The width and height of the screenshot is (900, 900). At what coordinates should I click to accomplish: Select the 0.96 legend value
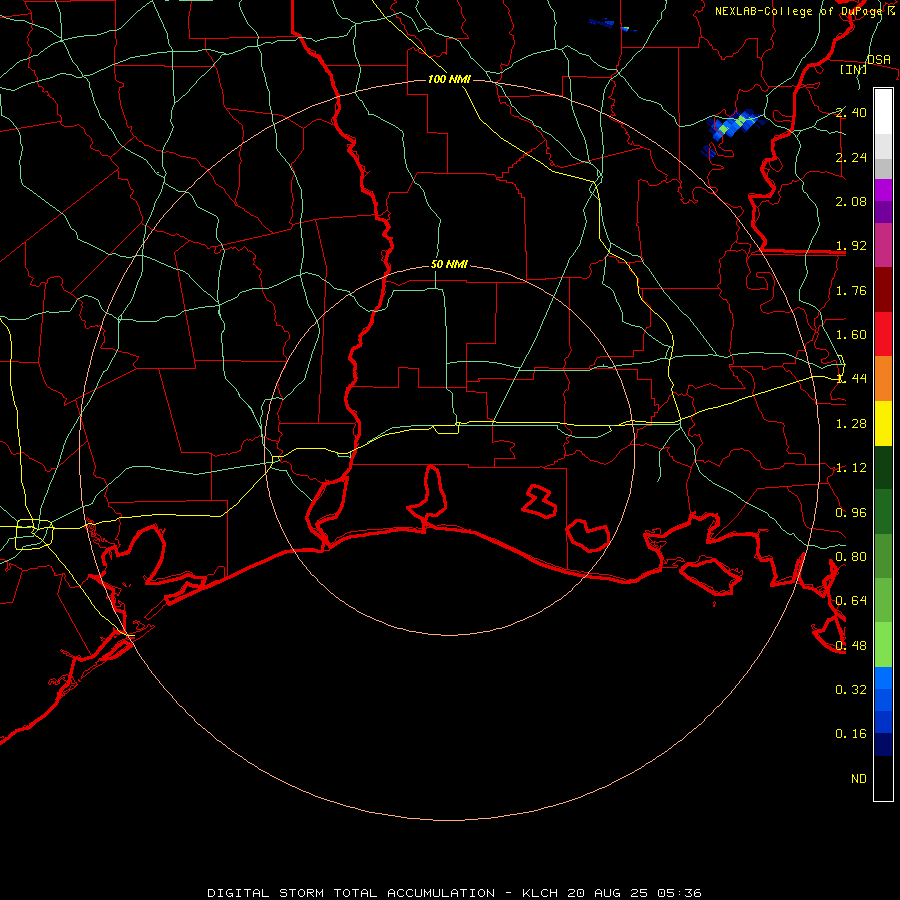pyautogui.click(x=851, y=513)
